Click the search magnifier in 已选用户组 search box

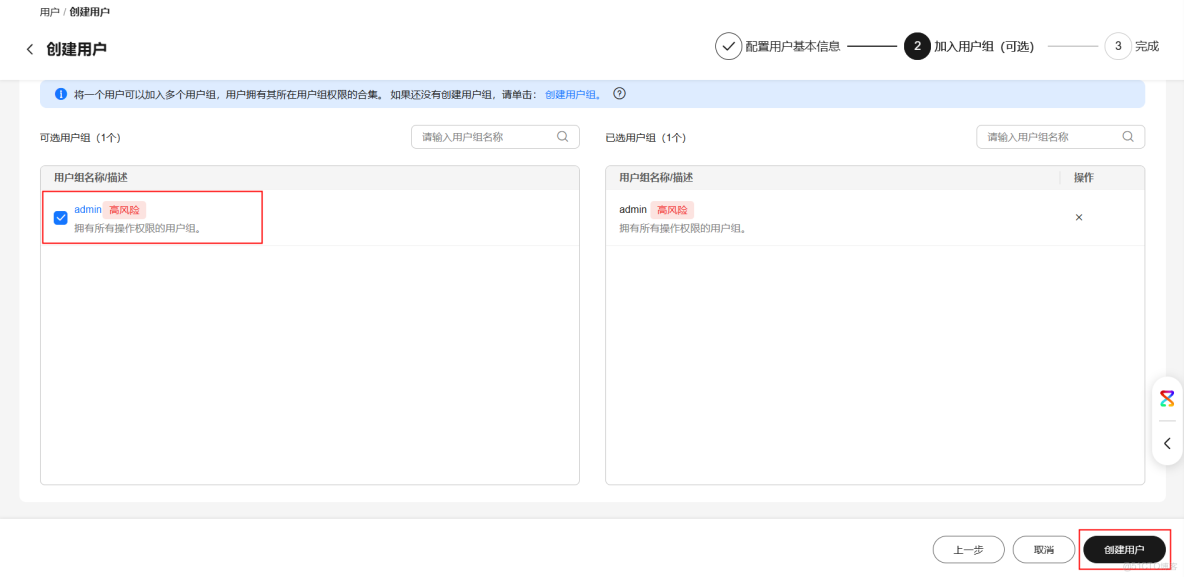[1128, 136]
